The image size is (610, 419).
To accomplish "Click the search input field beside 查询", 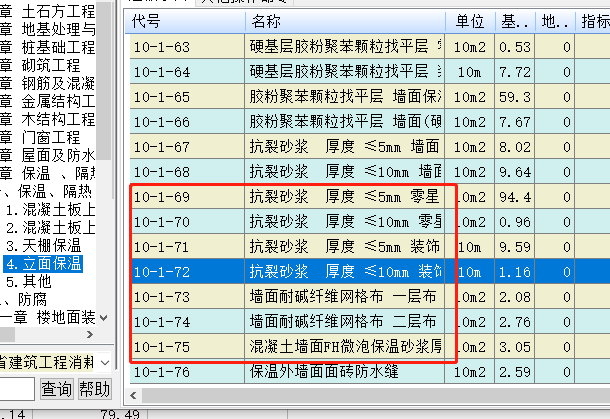I will pos(17,389).
